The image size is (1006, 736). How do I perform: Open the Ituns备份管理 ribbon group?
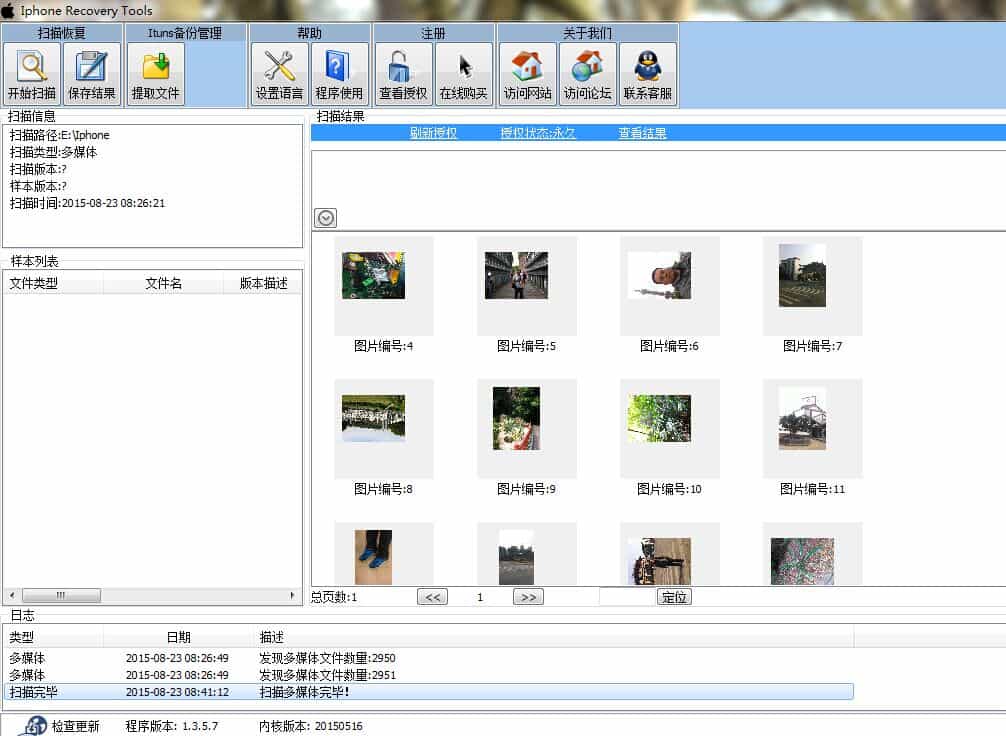click(x=185, y=33)
